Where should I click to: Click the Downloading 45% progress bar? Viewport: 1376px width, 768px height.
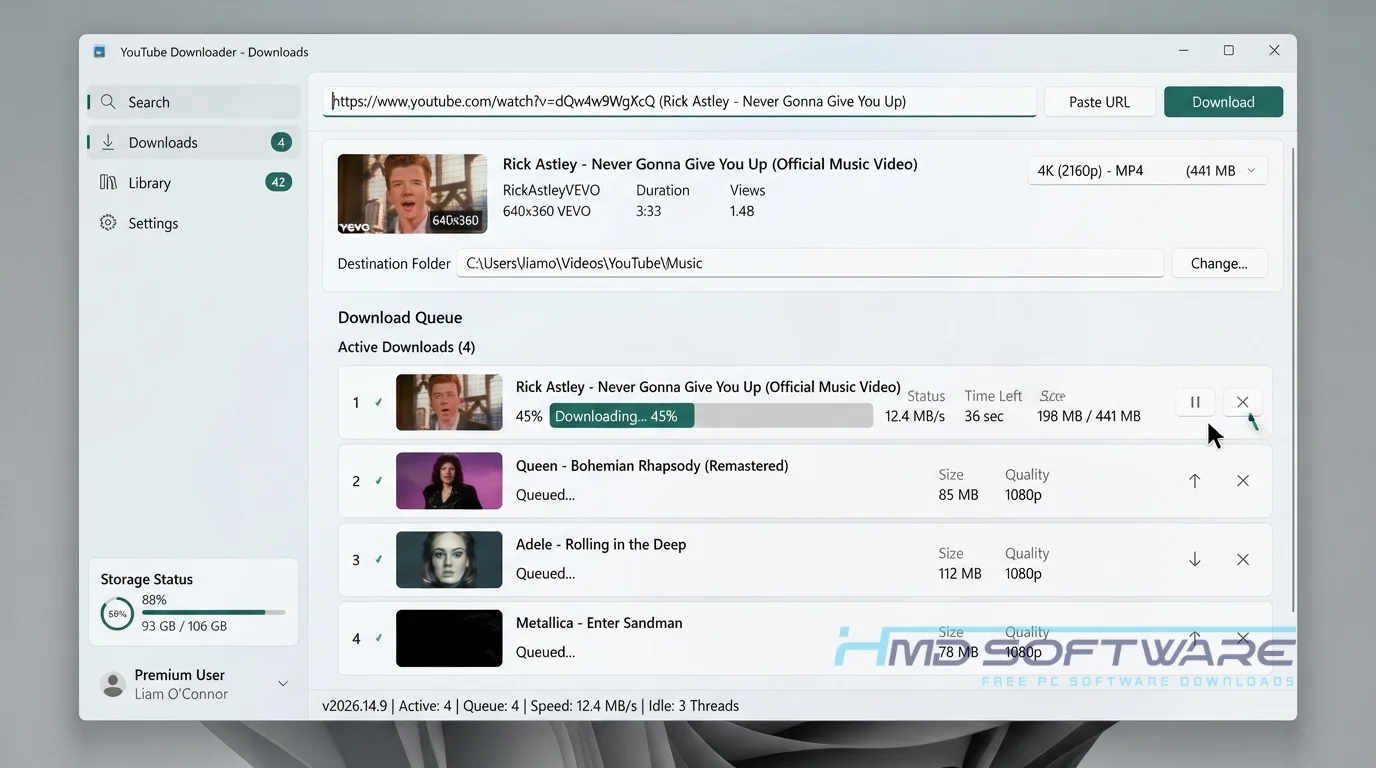pyautogui.click(x=711, y=416)
